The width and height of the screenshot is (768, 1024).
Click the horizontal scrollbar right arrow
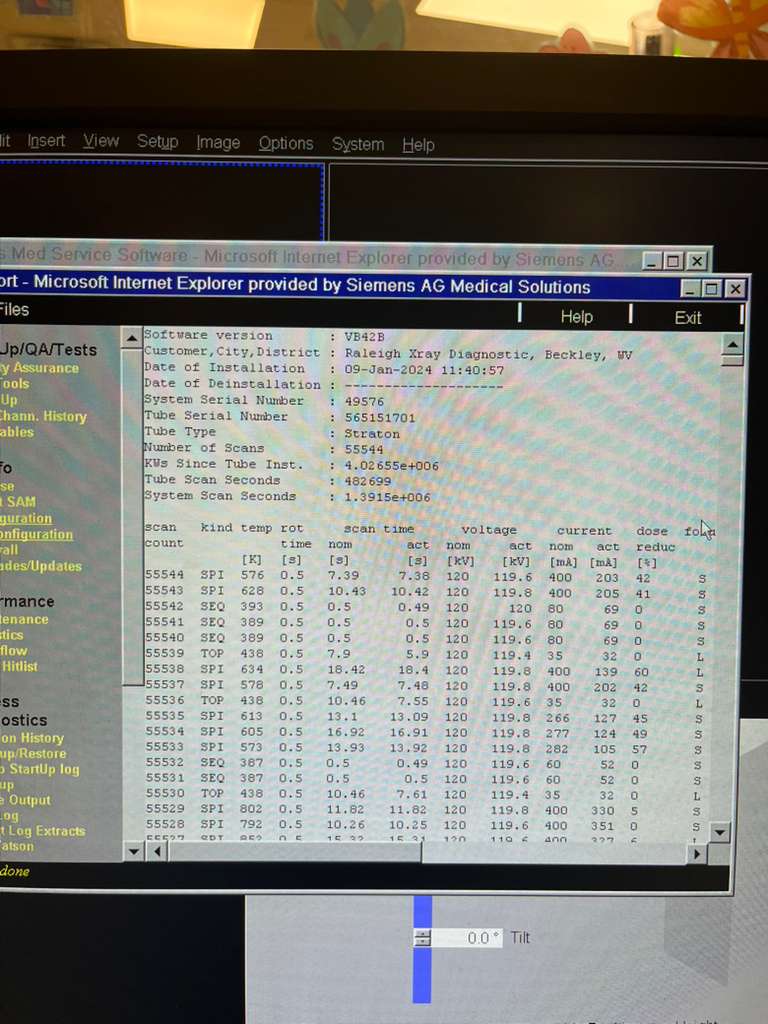click(696, 853)
